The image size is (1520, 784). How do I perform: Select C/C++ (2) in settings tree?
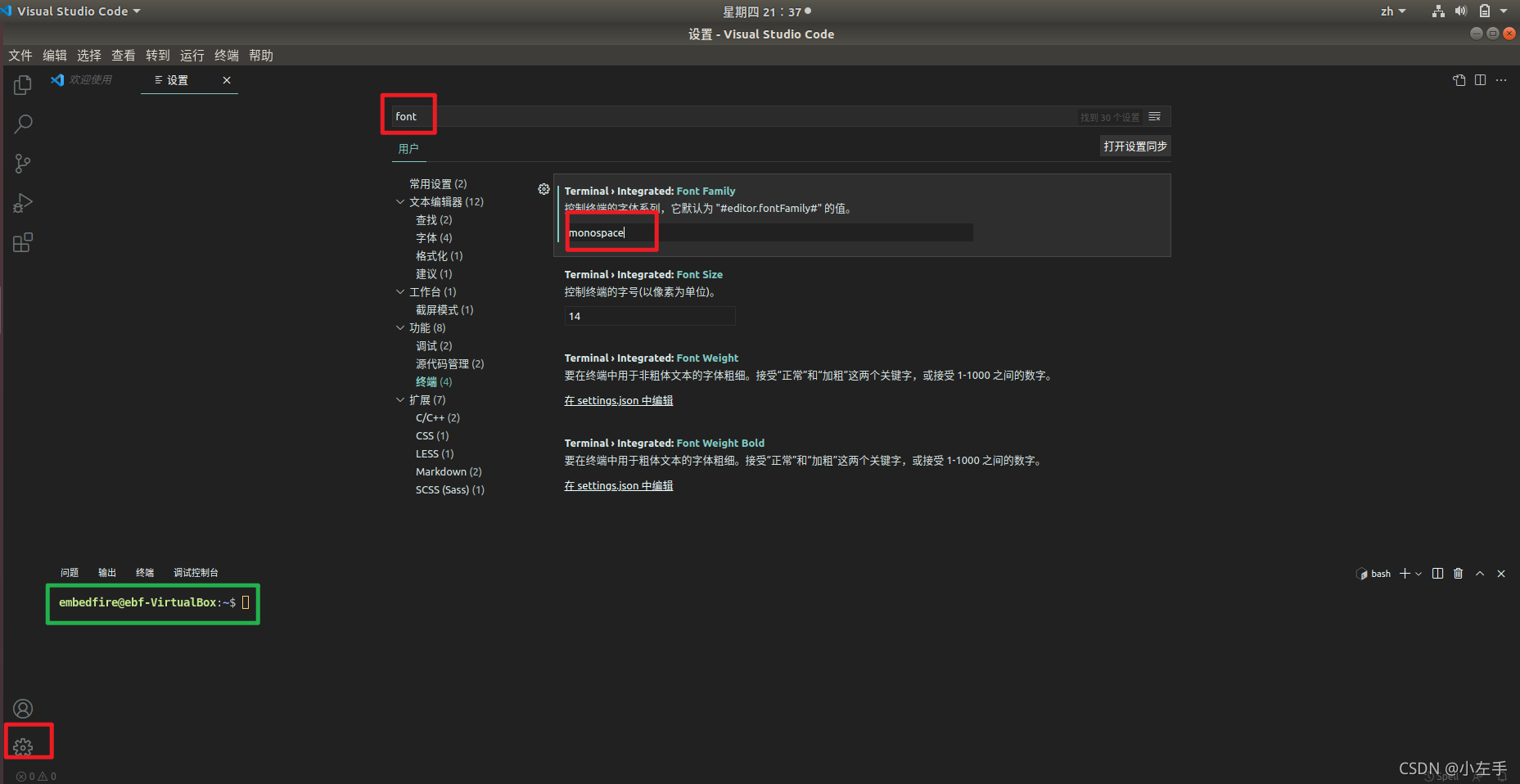tap(438, 418)
